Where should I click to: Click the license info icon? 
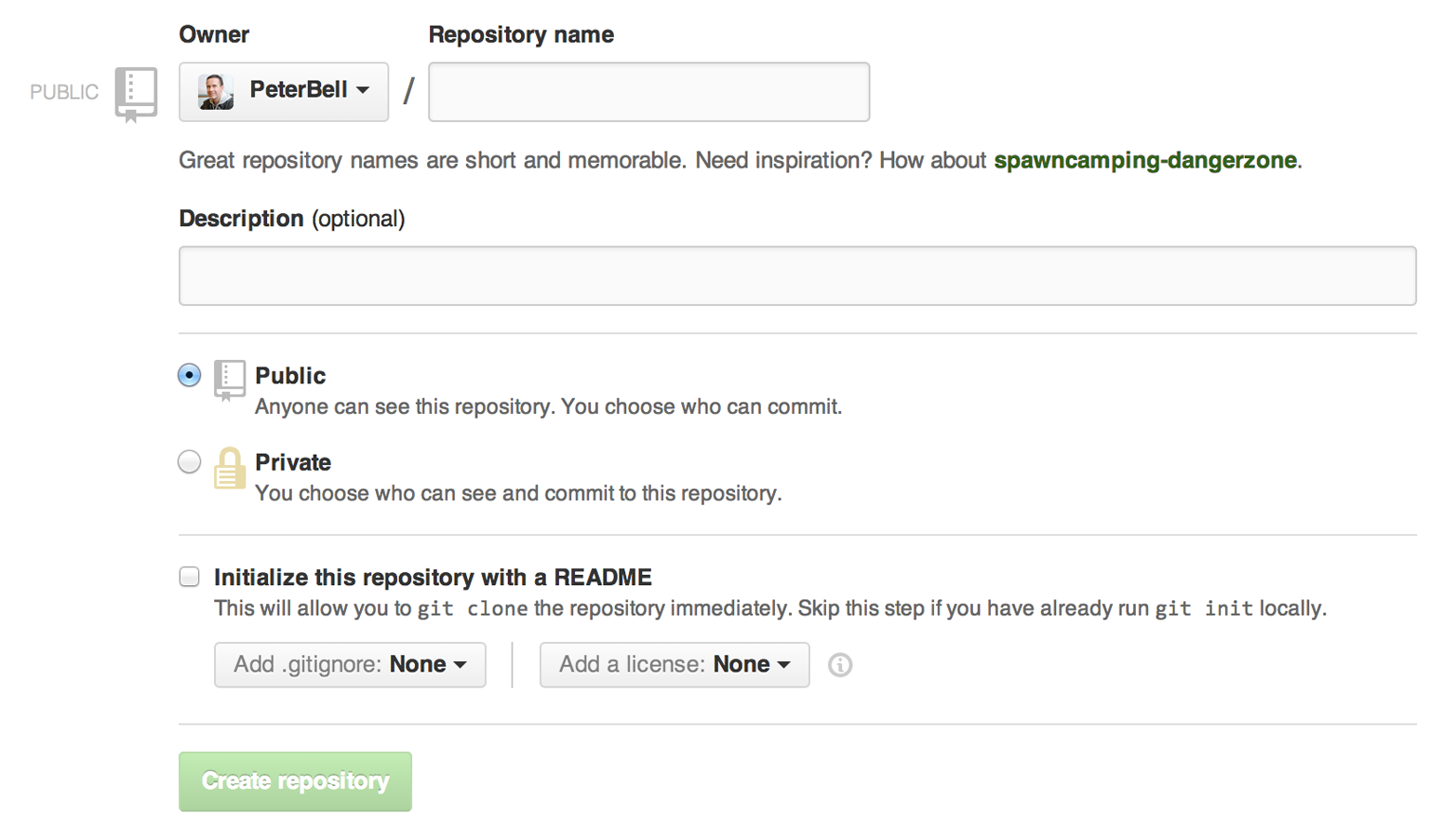point(839,665)
